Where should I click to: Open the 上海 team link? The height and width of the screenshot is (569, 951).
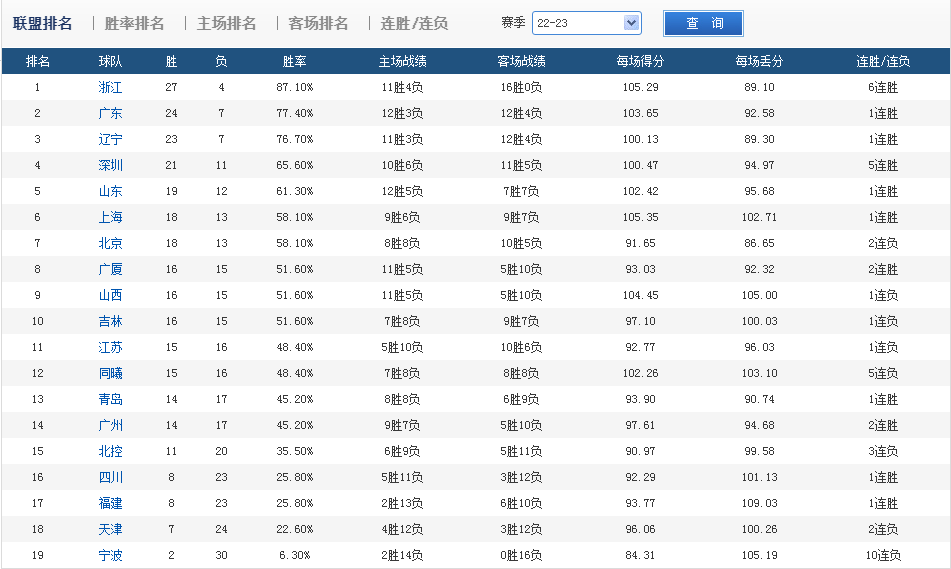coord(110,217)
